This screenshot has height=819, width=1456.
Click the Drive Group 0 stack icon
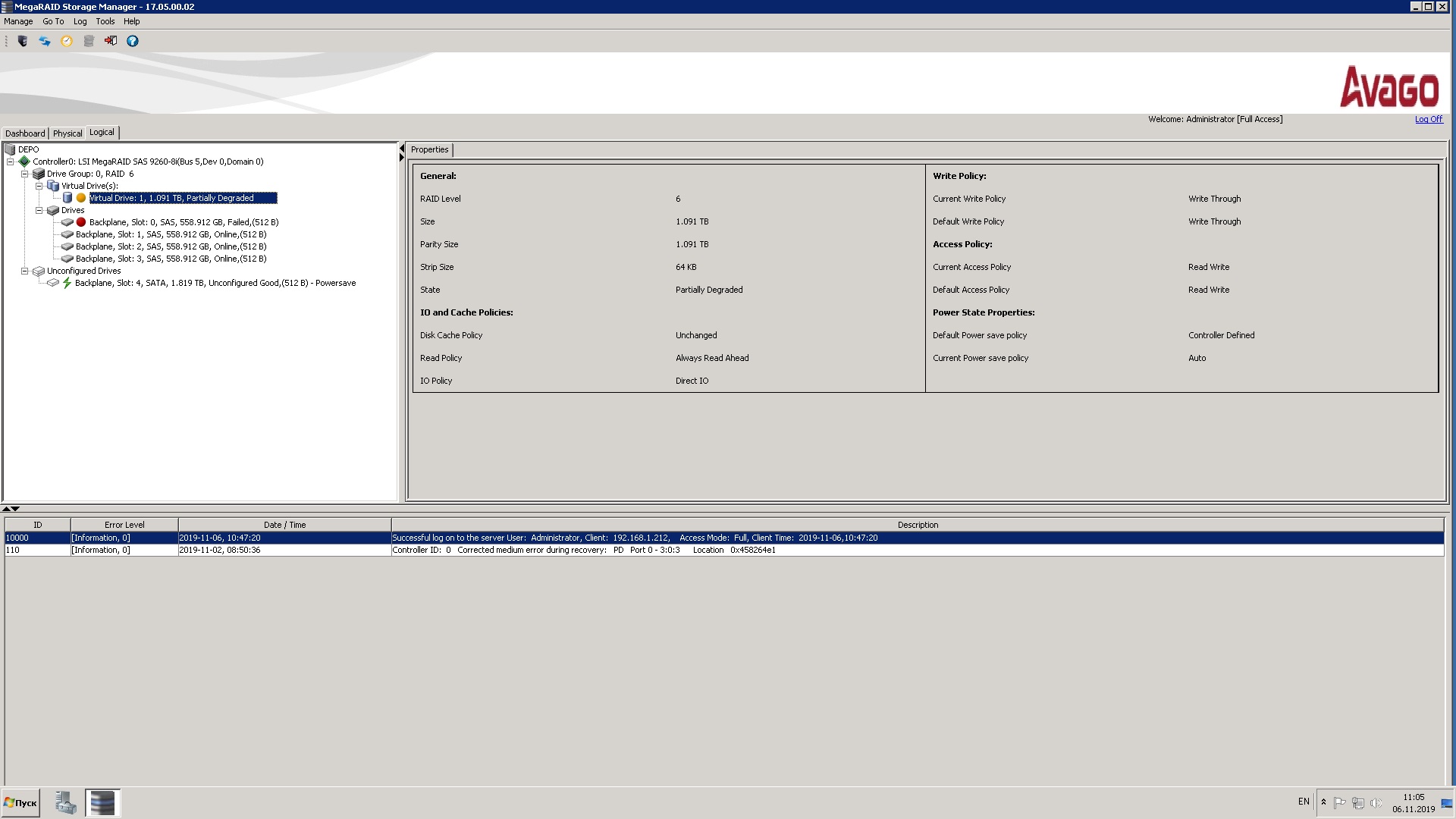(x=39, y=174)
